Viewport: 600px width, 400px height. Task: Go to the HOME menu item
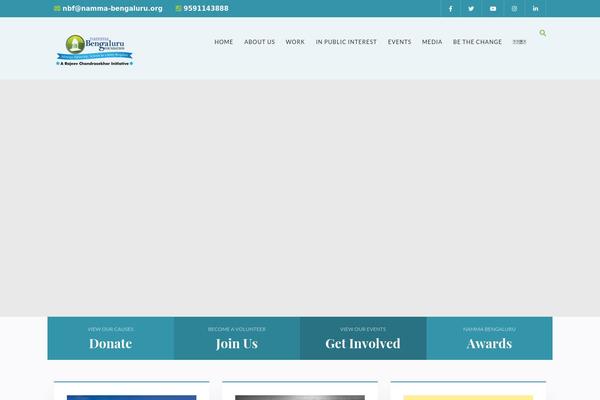[x=223, y=42]
